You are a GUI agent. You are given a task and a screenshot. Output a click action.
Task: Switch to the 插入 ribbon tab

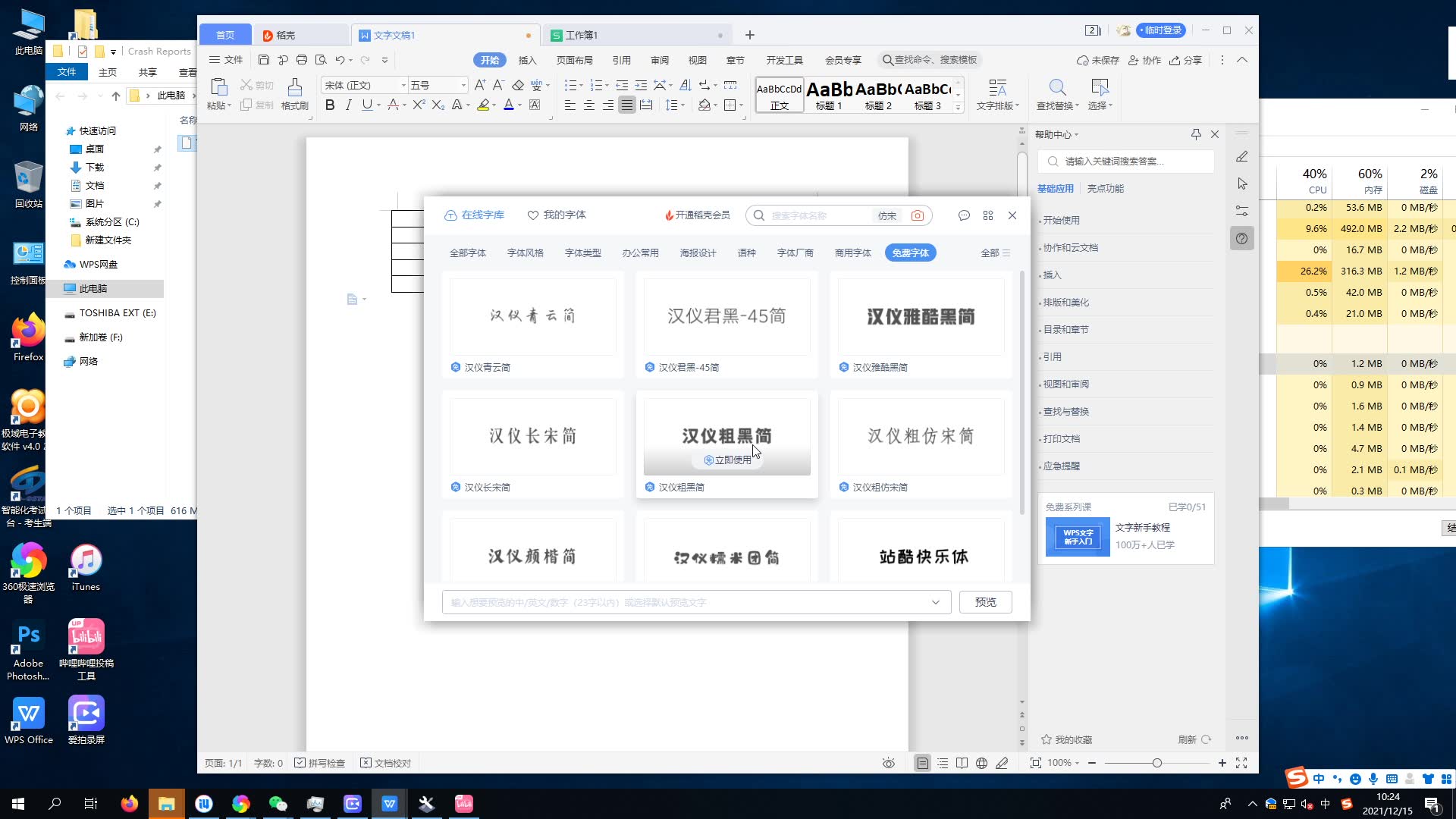528,60
